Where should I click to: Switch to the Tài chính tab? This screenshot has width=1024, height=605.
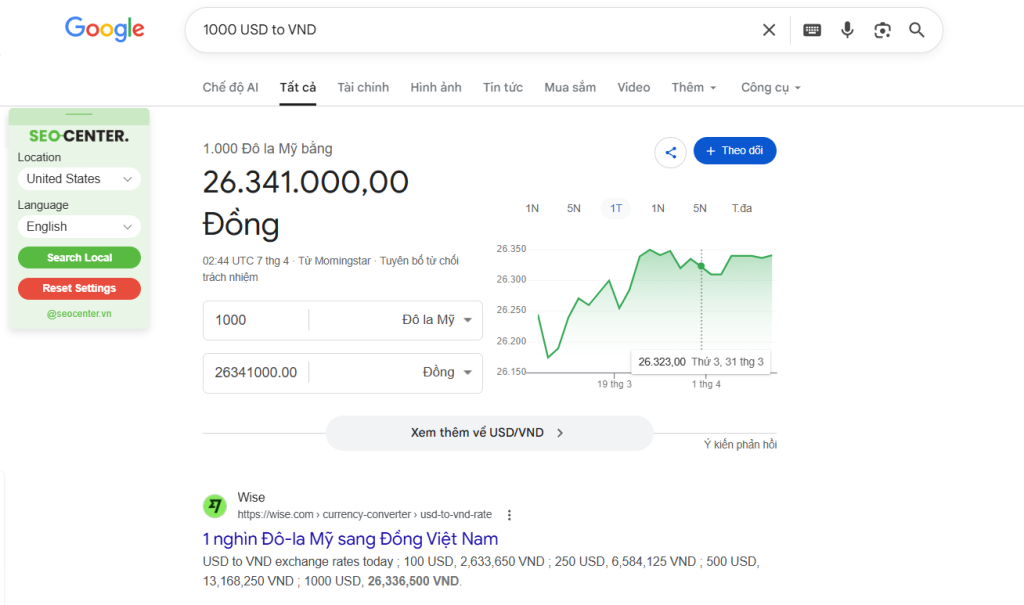point(363,87)
